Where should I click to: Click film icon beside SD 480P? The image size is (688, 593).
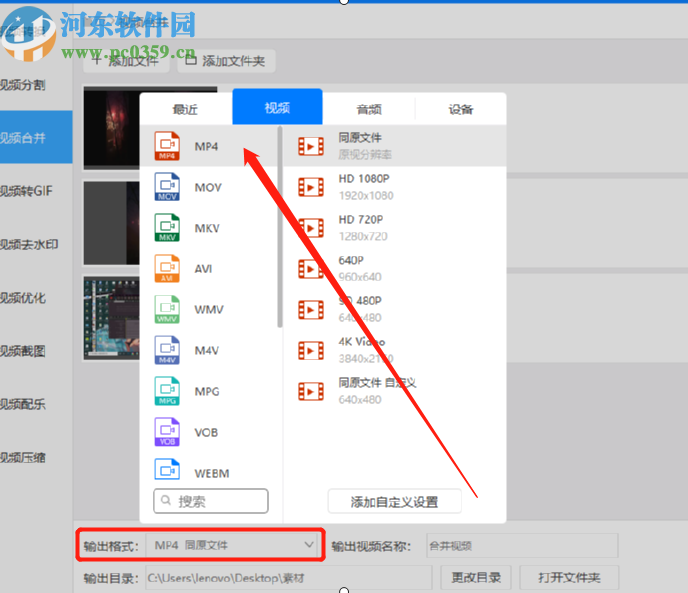pyautogui.click(x=311, y=310)
